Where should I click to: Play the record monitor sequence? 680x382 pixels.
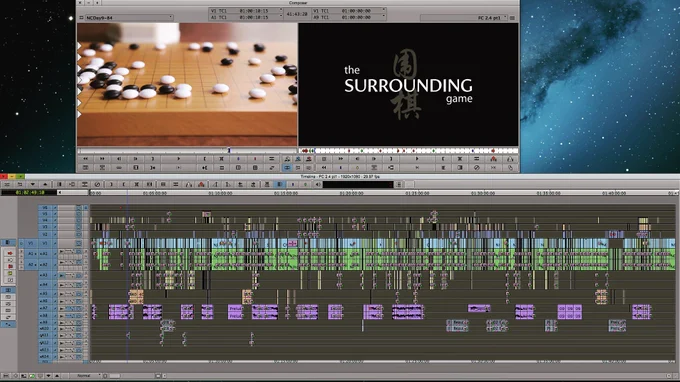pos(417,159)
